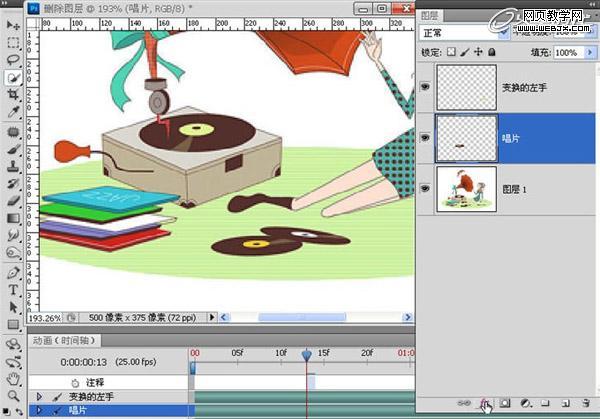
Task: Delete layer using the trash icon
Action: [x=584, y=403]
